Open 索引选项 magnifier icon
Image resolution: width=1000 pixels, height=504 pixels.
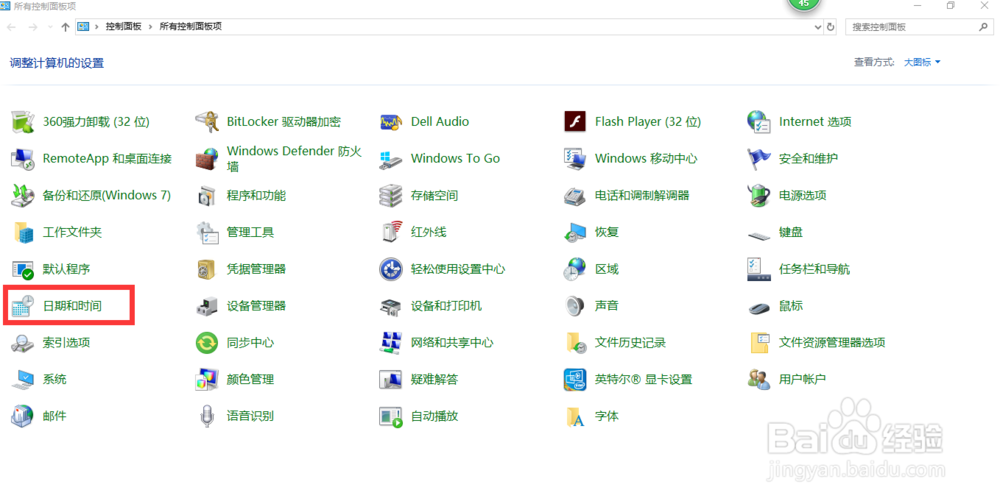(x=23, y=343)
